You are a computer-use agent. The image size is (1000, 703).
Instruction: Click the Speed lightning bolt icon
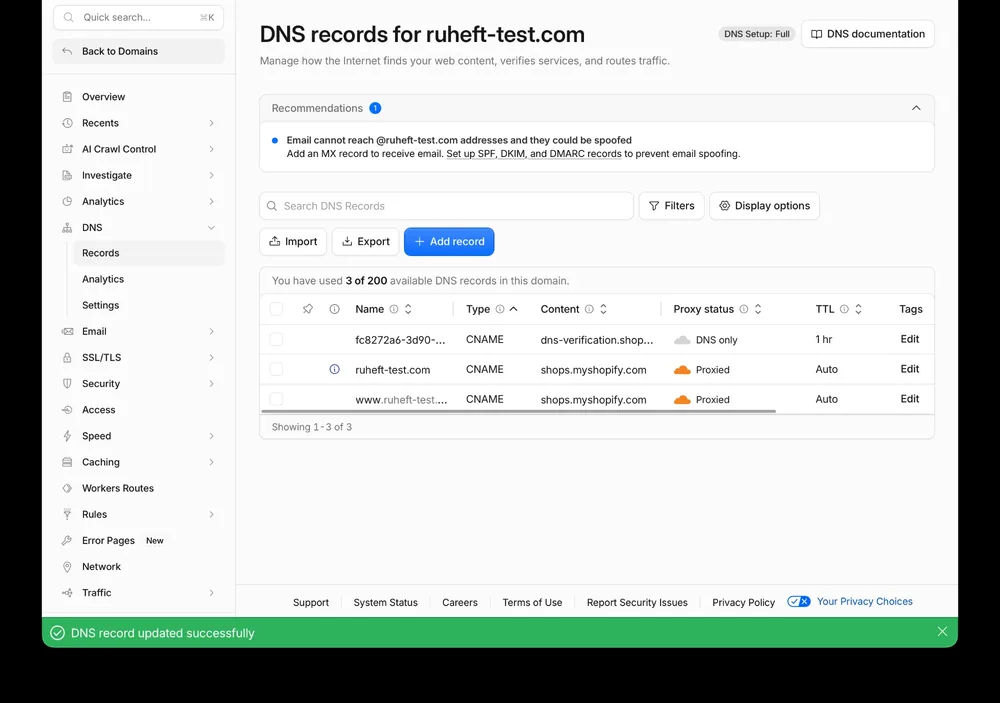(67, 436)
